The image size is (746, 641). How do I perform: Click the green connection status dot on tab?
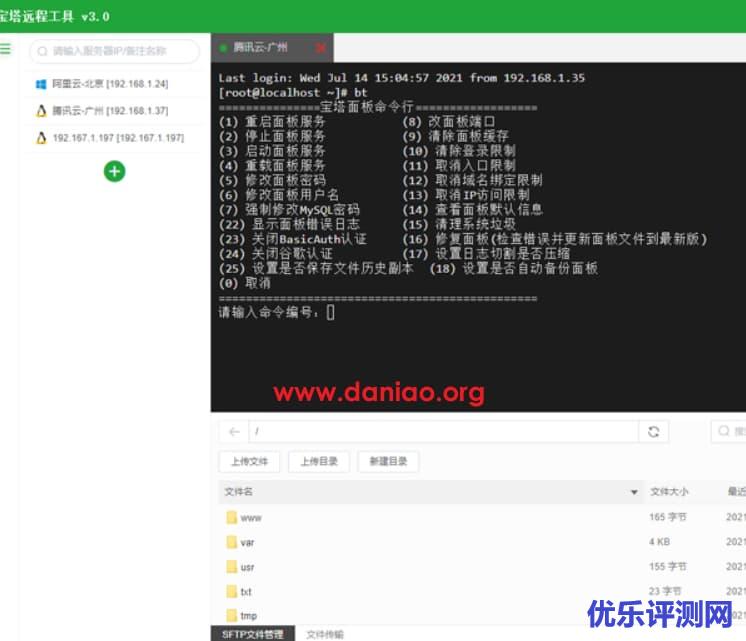pyautogui.click(x=223, y=48)
